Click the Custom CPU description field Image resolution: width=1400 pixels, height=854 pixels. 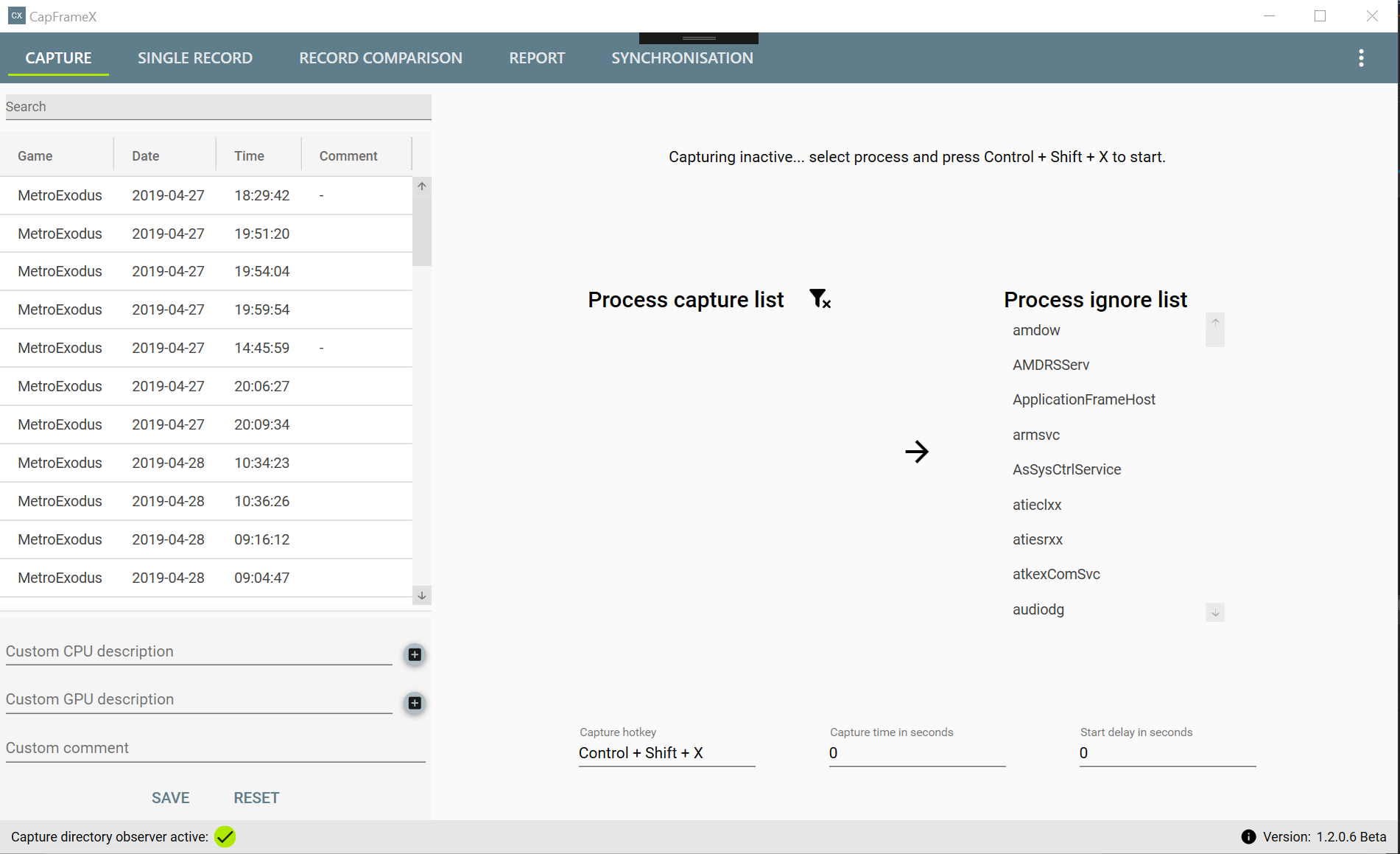[x=199, y=652]
